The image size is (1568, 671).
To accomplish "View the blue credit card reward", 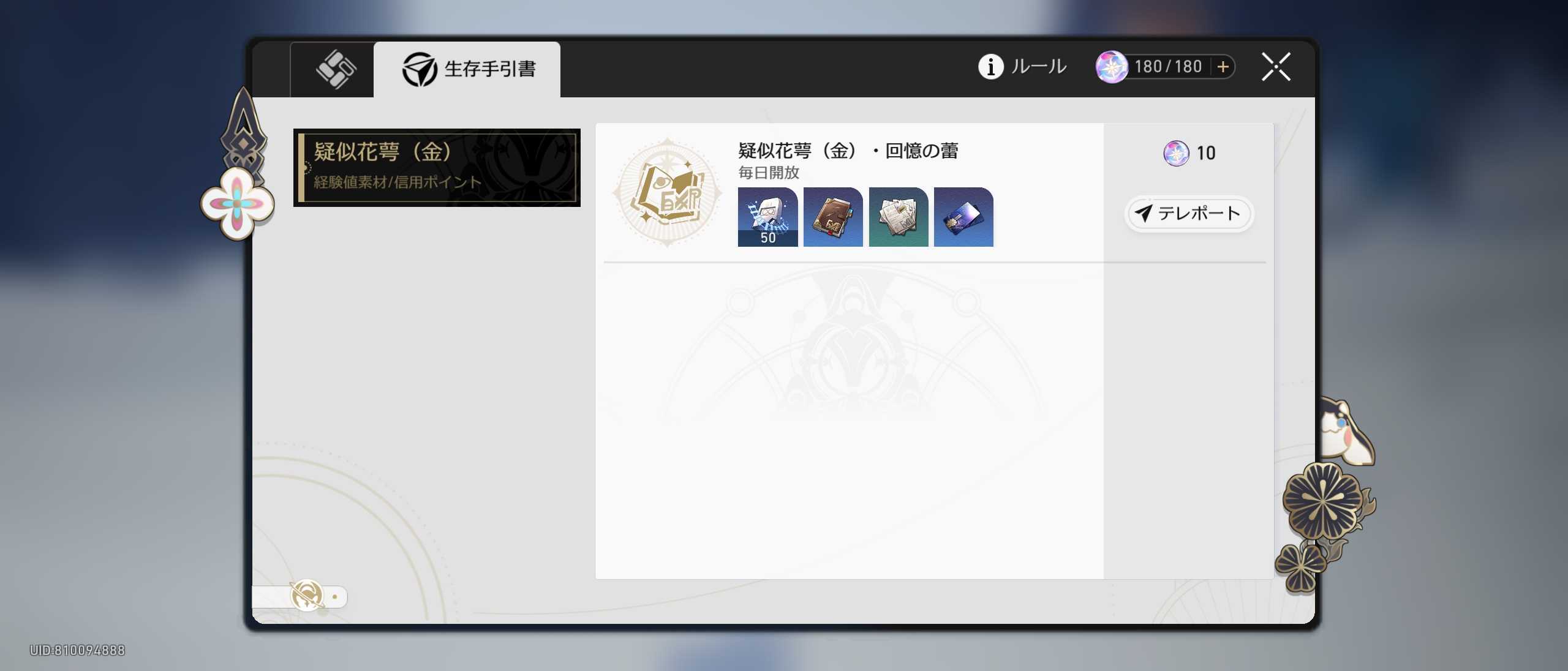I will click(x=963, y=217).
